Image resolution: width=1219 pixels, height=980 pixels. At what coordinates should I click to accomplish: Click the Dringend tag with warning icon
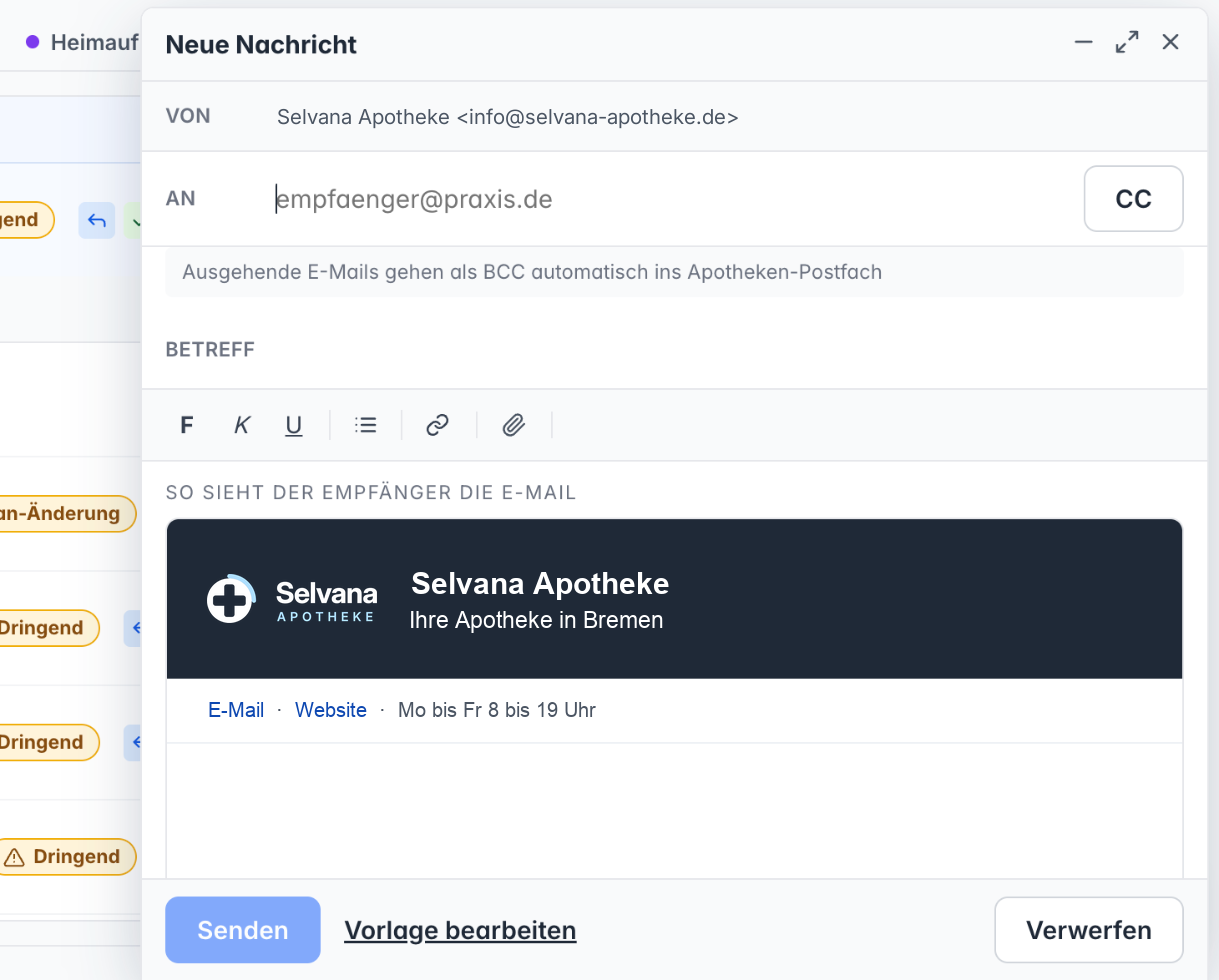coord(66,857)
